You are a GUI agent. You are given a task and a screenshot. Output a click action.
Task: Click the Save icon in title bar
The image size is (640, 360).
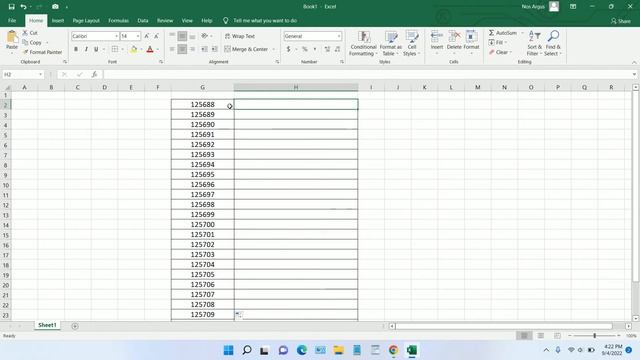click(11, 7)
